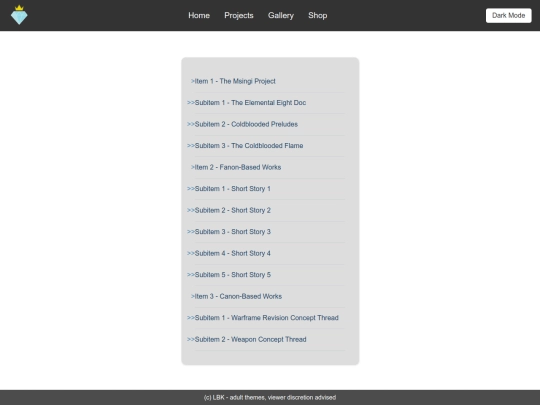
Task: Open Subitem 1 - The Elemental Eight Doc
Action: click(250, 103)
